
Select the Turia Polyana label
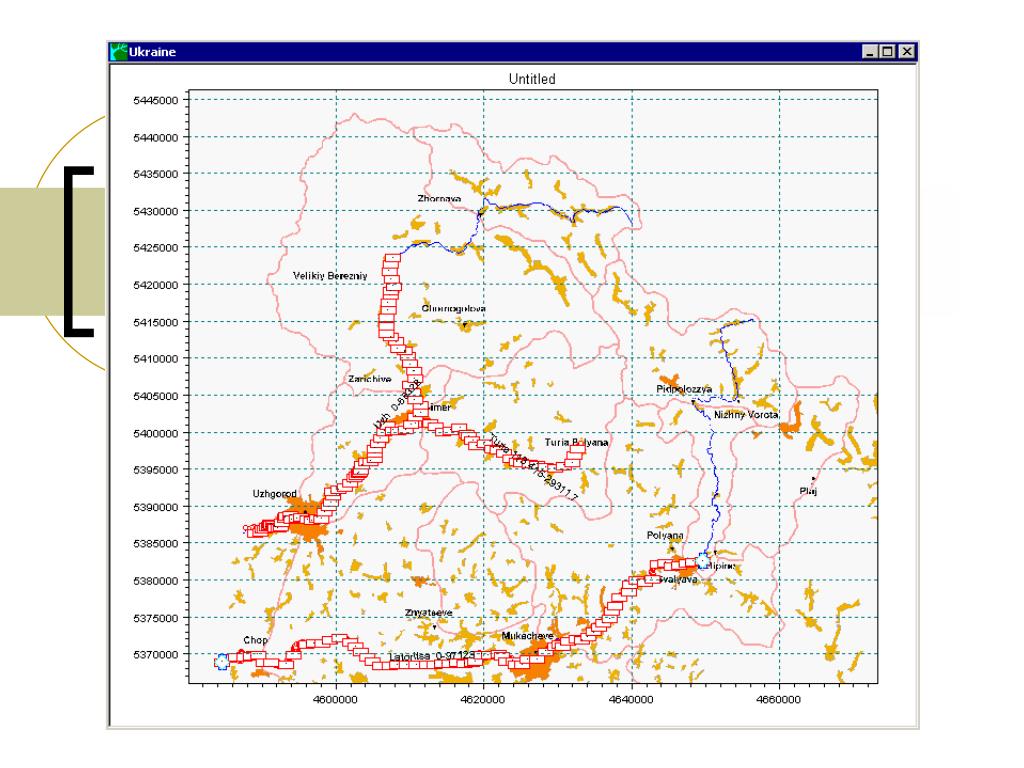click(576, 442)
